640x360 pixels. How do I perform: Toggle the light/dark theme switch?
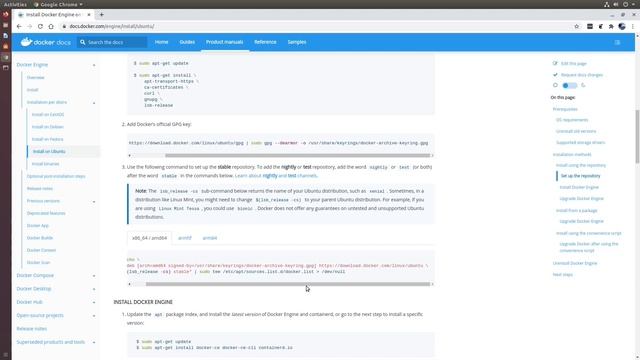tap(569, 85)
